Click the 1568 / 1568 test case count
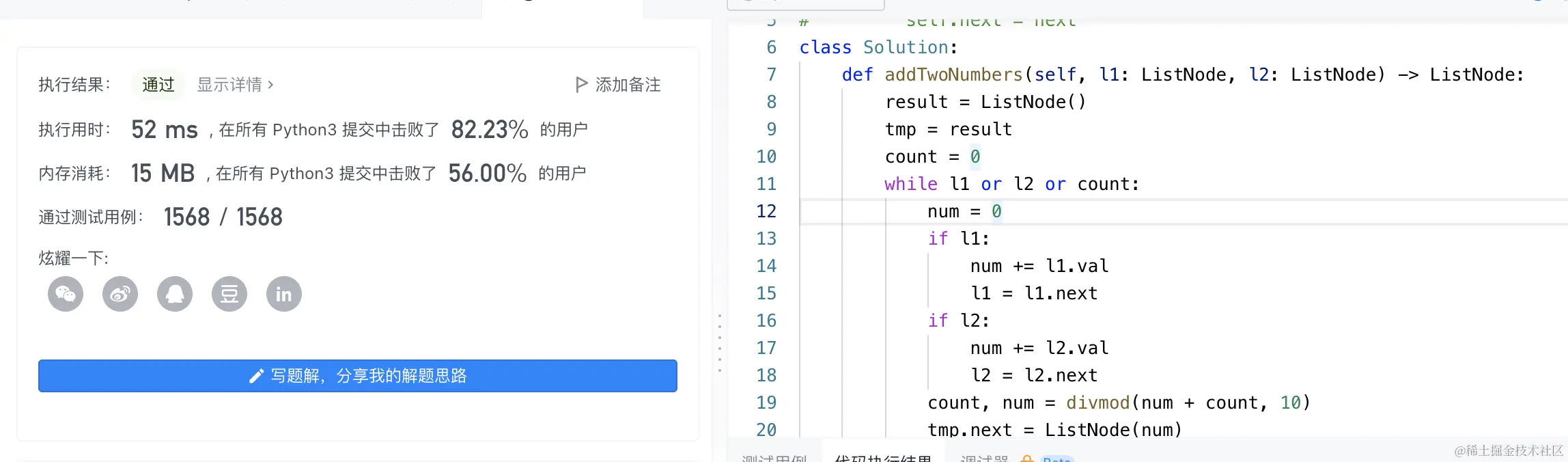Viewport: 1568px width, 462px height. tap(223, 217)
